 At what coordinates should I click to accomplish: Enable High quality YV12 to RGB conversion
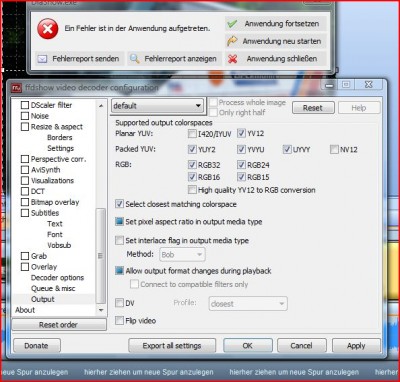point(192,190)
